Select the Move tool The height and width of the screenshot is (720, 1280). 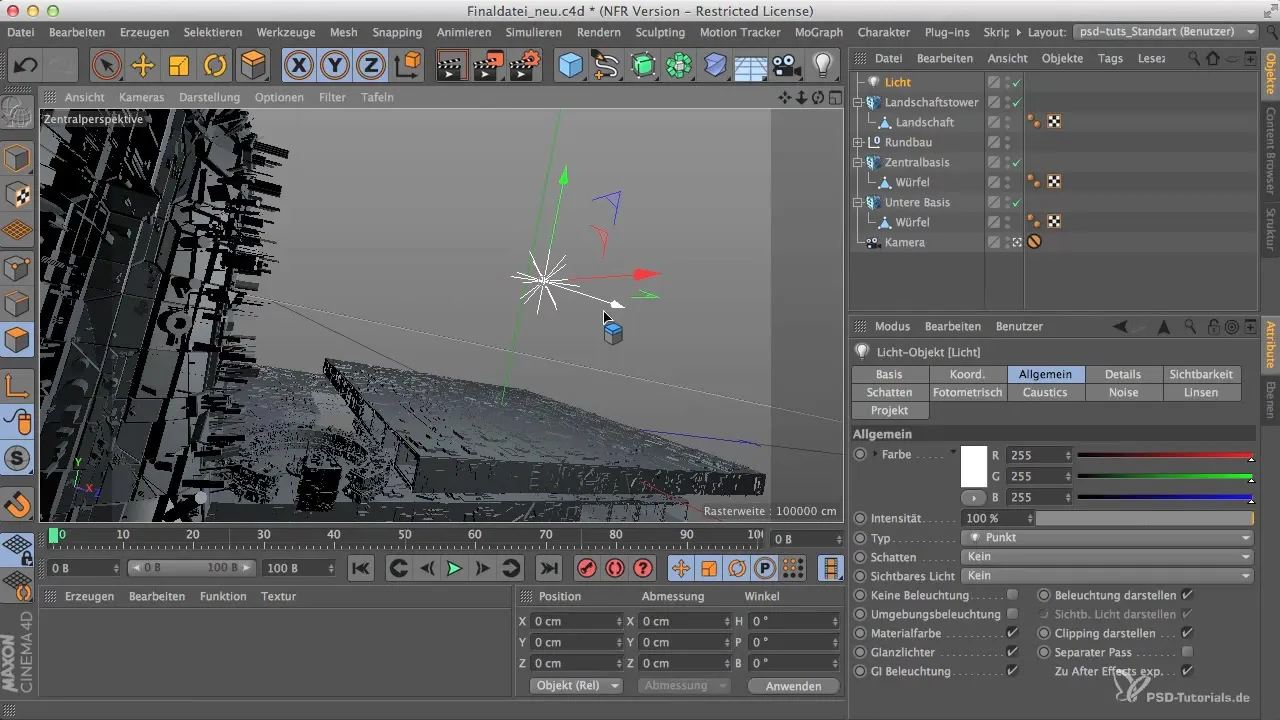143,66
